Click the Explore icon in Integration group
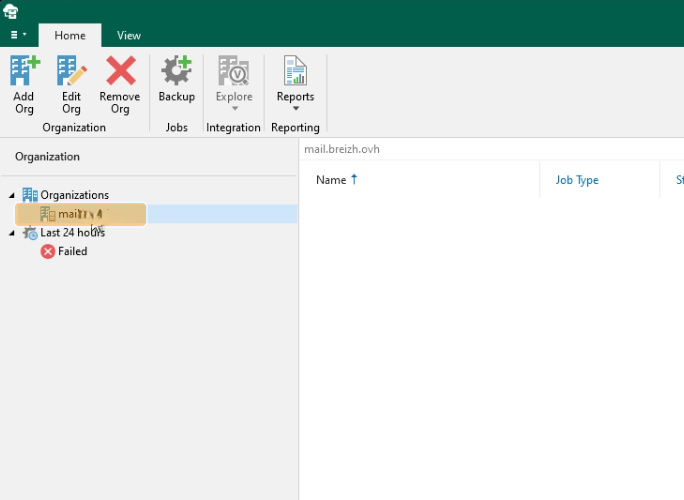Image resolution: width=684 pixels, height=500 pixels. [x=234, y=70]
